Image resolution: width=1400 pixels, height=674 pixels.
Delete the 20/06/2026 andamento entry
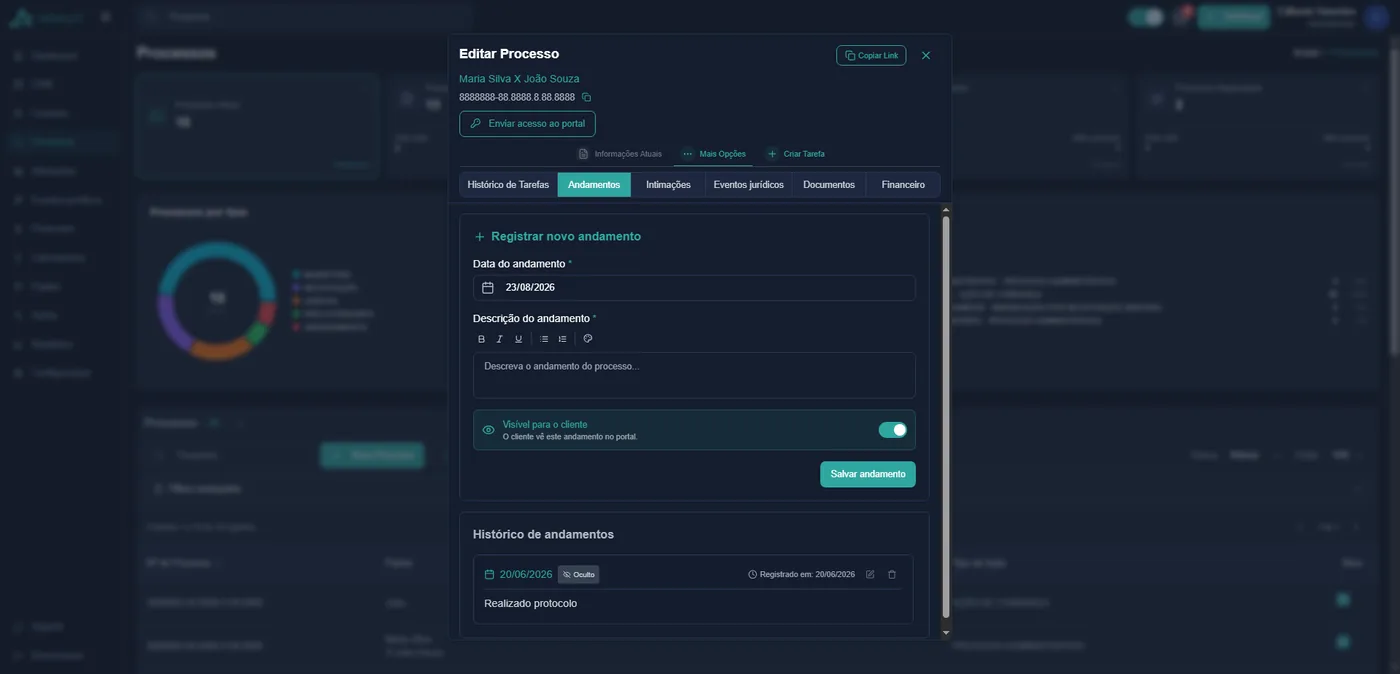point(892,575)
